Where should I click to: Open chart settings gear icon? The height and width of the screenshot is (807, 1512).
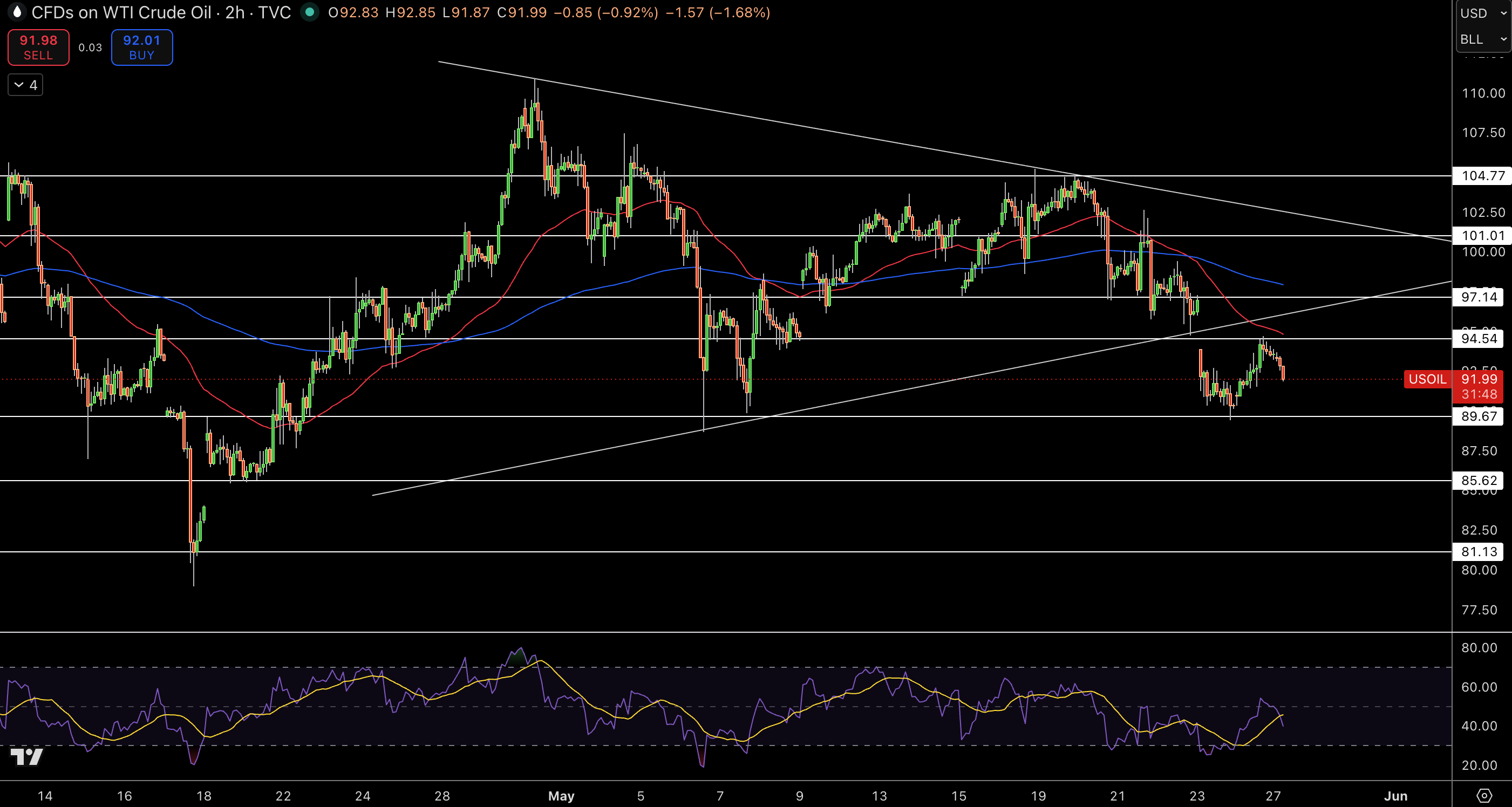point(1484,796)
